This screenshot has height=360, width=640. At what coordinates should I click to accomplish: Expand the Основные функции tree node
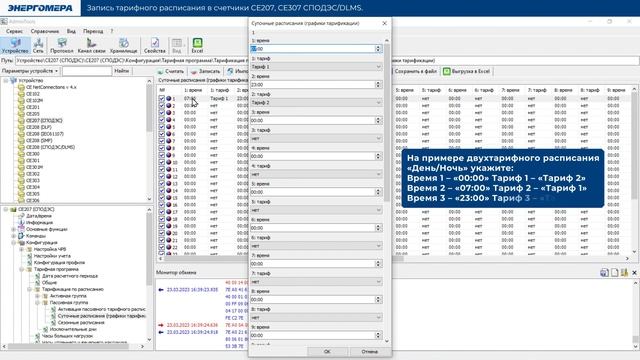[x=14, y=229]
